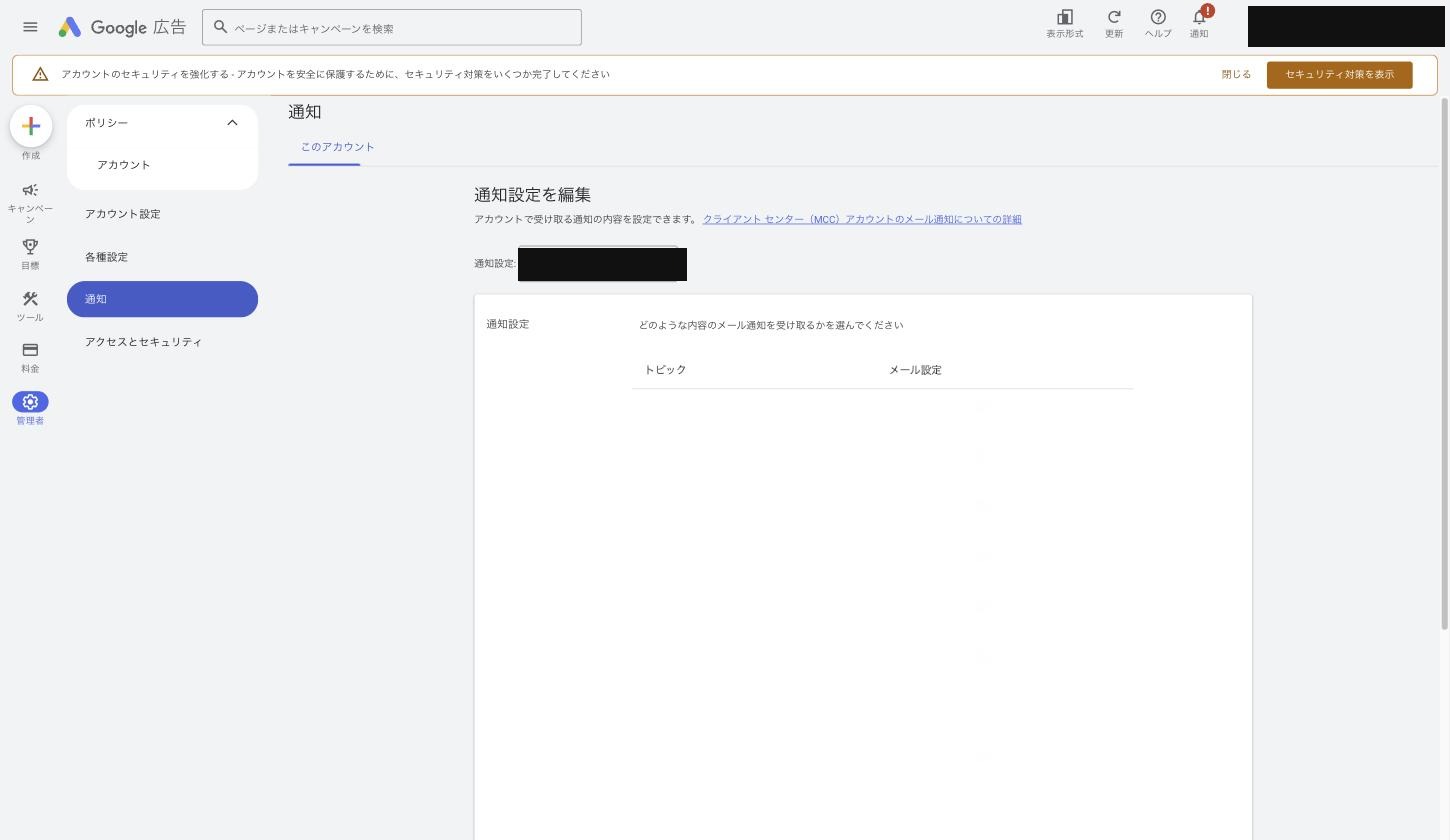
Task: Collapse the ポリシー section chevron
Action: [x=232, y=123]
